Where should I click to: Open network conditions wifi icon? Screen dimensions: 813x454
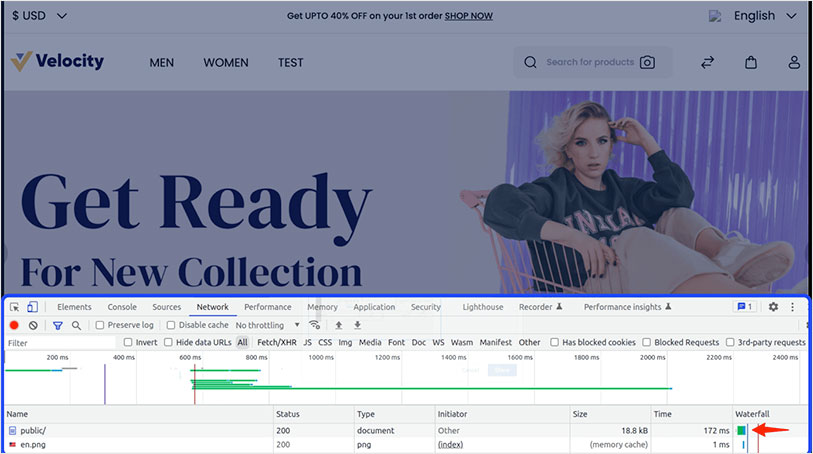pyautogui.click(x=314, y=325)
